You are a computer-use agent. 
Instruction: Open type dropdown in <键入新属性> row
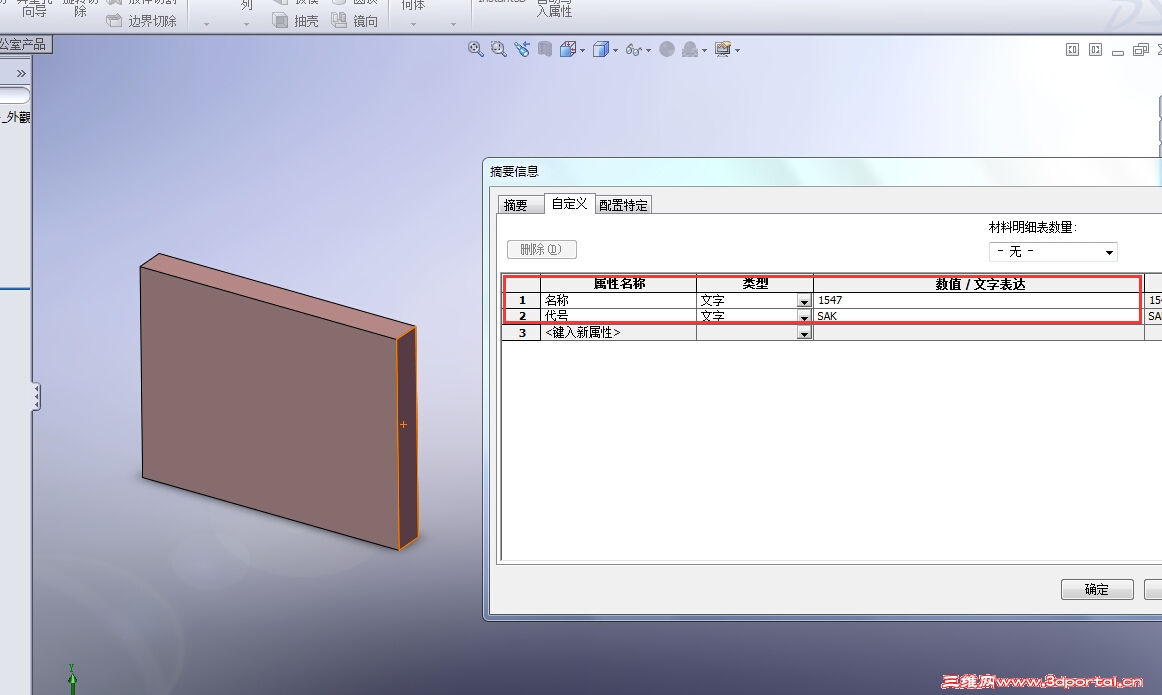tap(804, 333)
